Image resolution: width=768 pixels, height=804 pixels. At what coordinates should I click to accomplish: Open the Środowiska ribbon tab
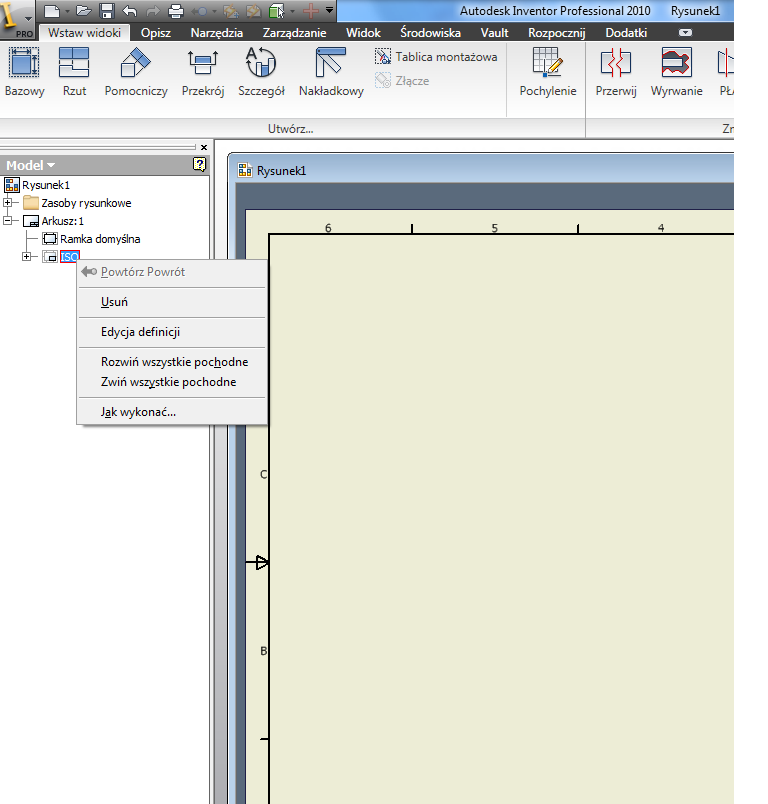coord(430,33)
